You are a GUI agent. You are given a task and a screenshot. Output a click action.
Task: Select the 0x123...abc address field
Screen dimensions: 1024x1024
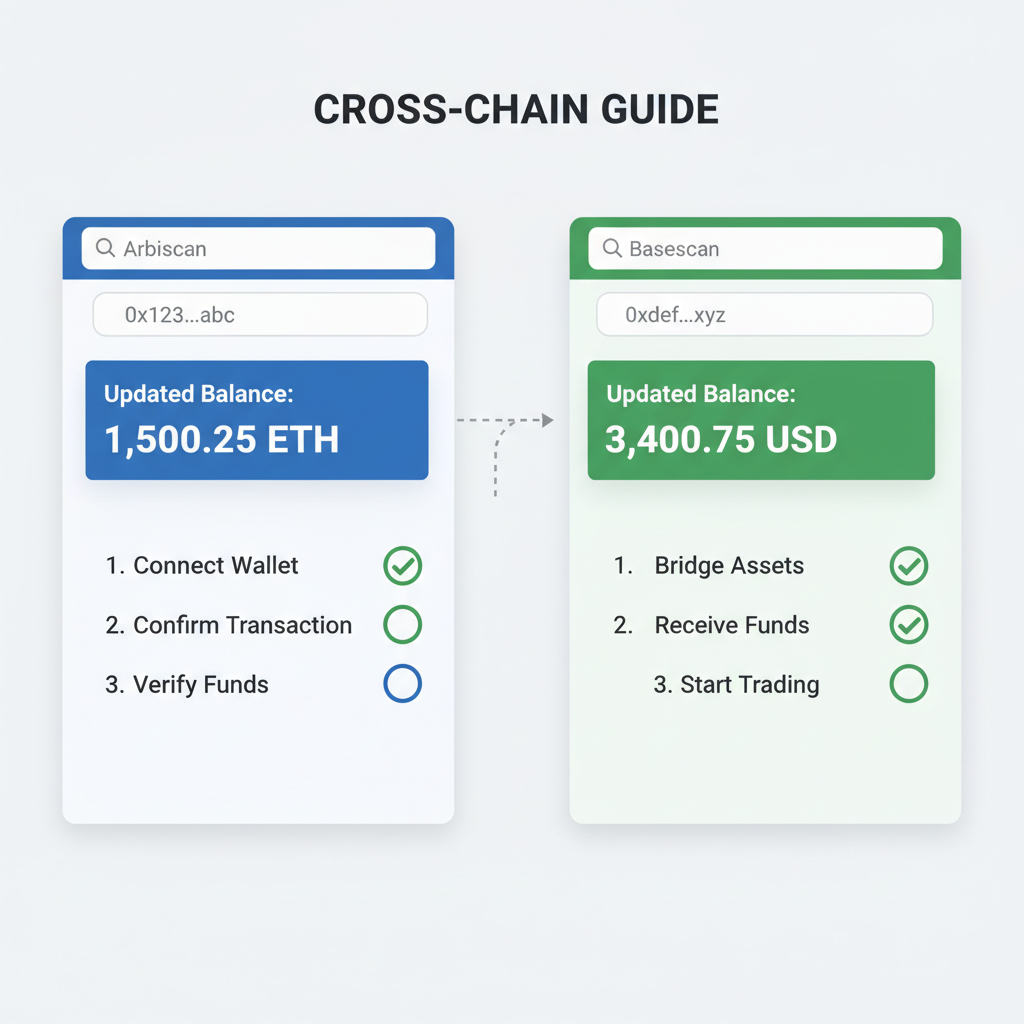coord(260,315)
